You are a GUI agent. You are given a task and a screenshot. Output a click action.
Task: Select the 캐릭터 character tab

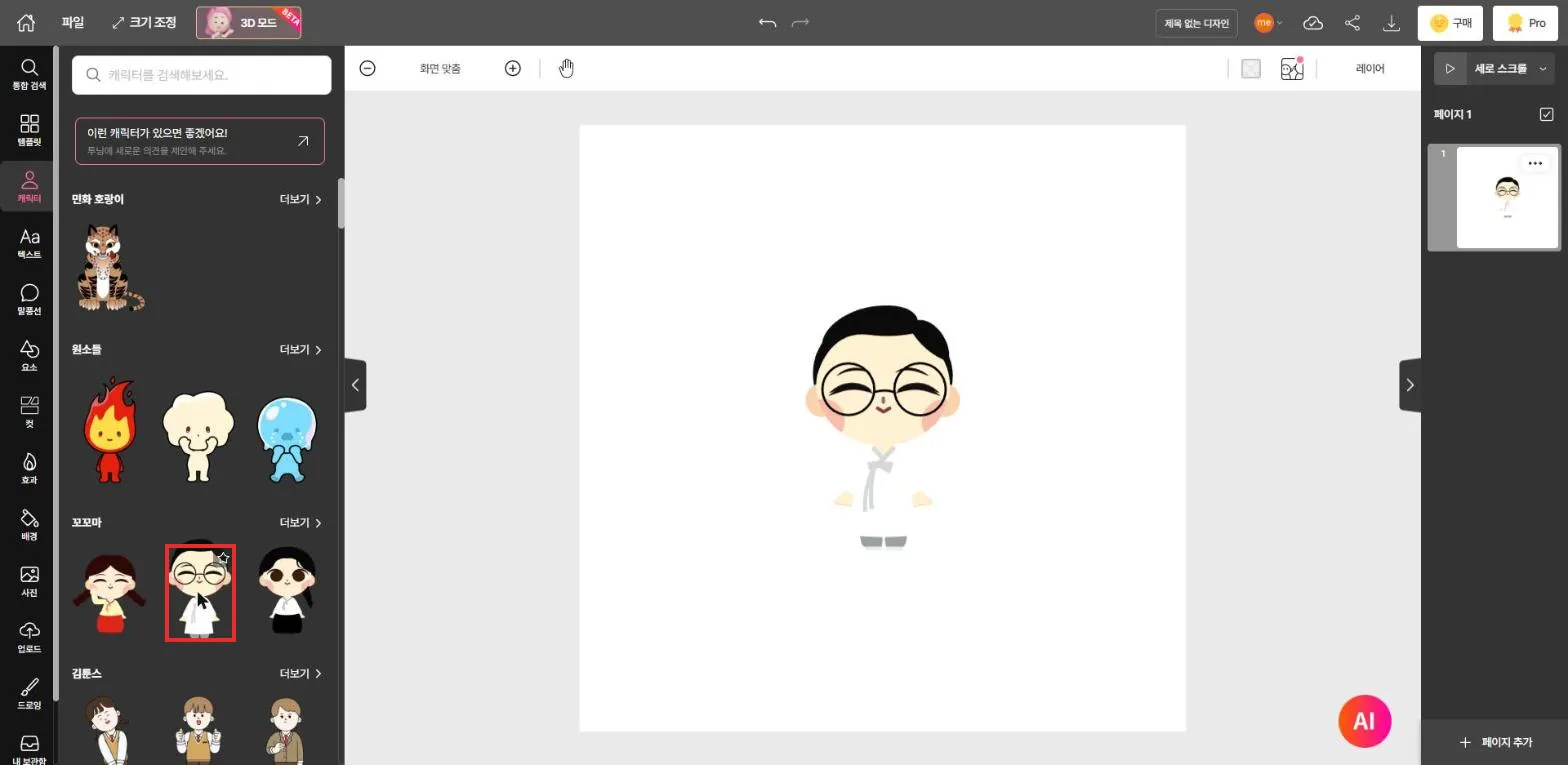29,187
